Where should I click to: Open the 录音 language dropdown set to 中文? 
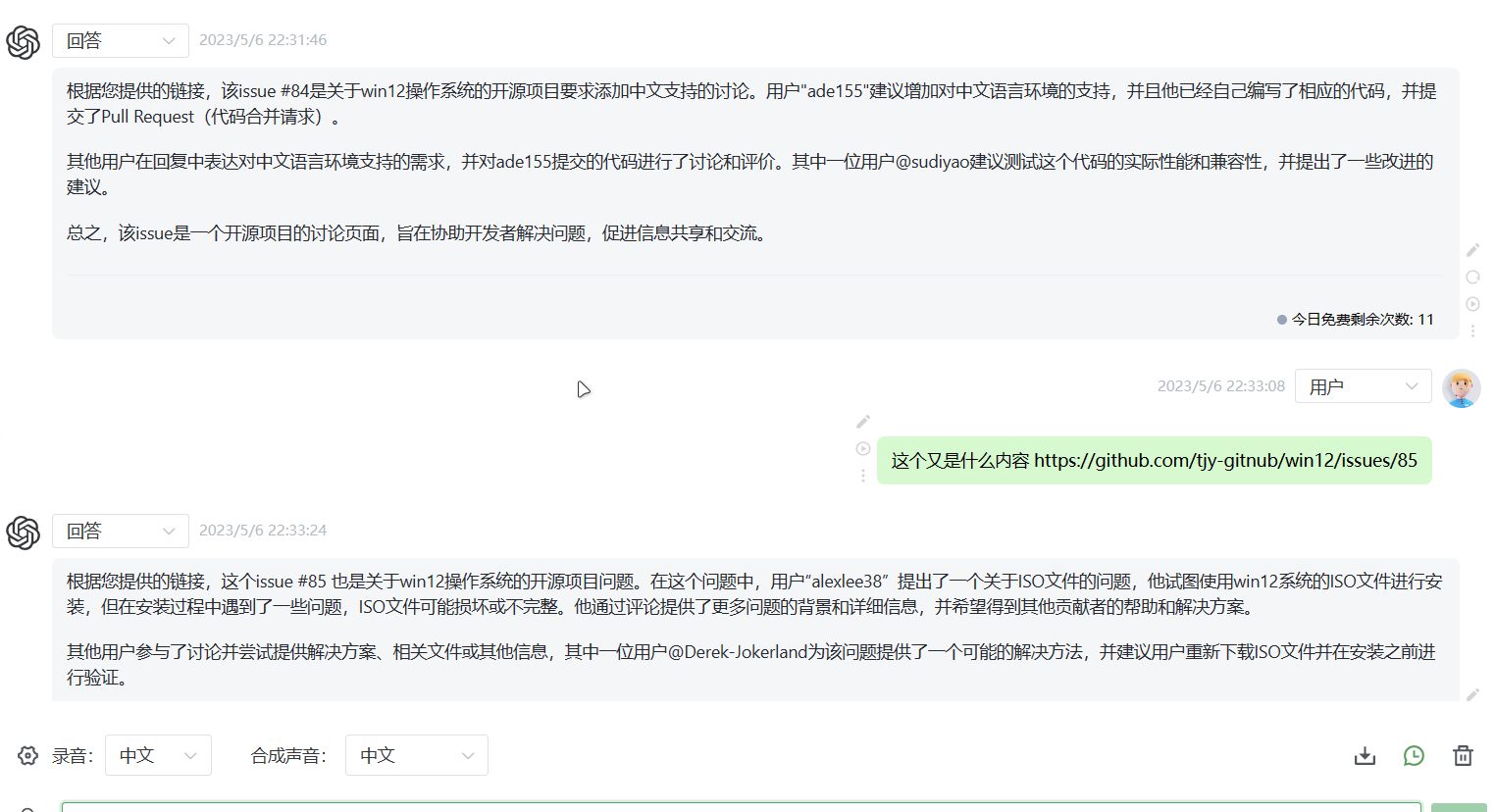(158, 755)
